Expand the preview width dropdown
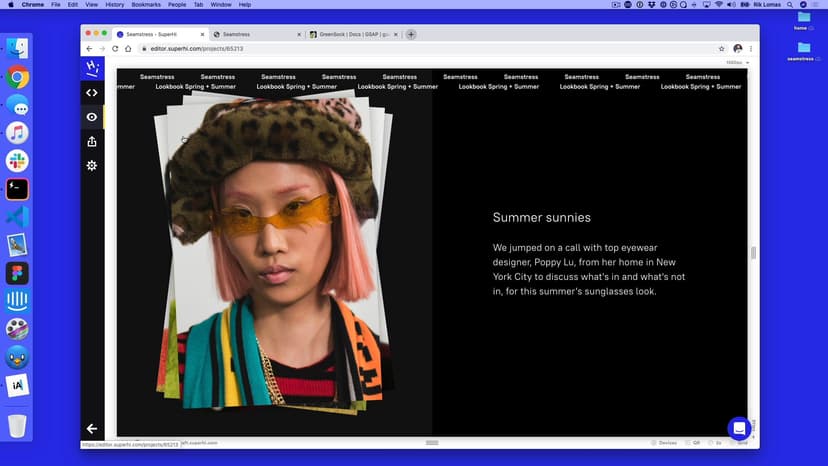The height and width of the screenshot is (466, 828). [738, 63]
